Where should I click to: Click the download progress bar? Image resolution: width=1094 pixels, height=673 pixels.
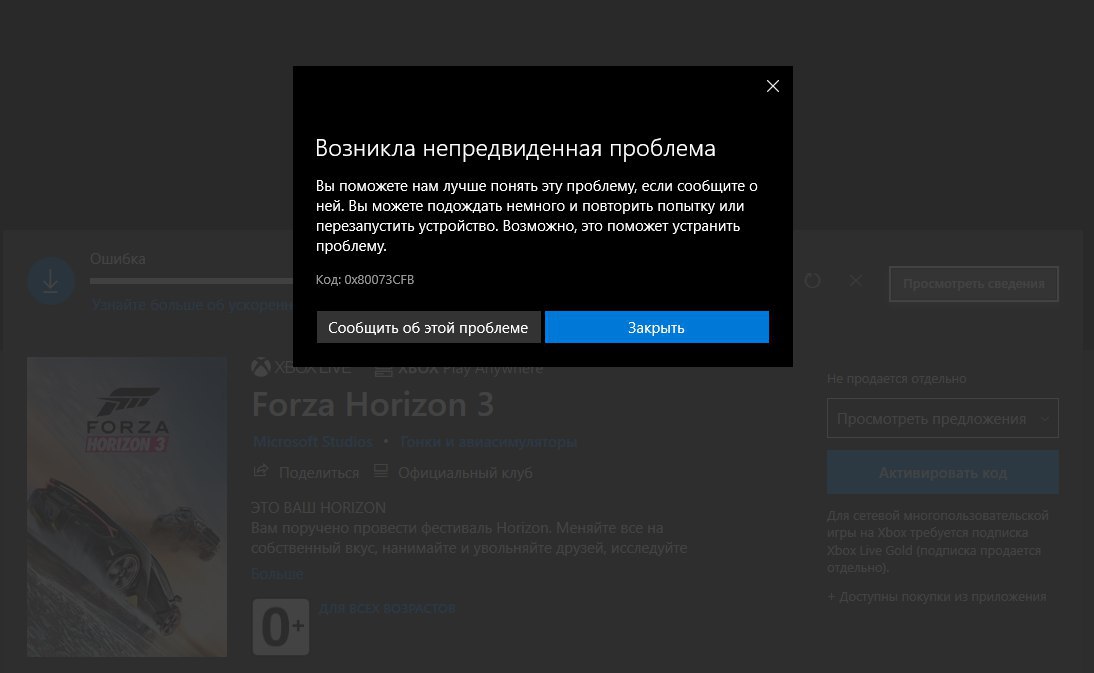[191, 281]
